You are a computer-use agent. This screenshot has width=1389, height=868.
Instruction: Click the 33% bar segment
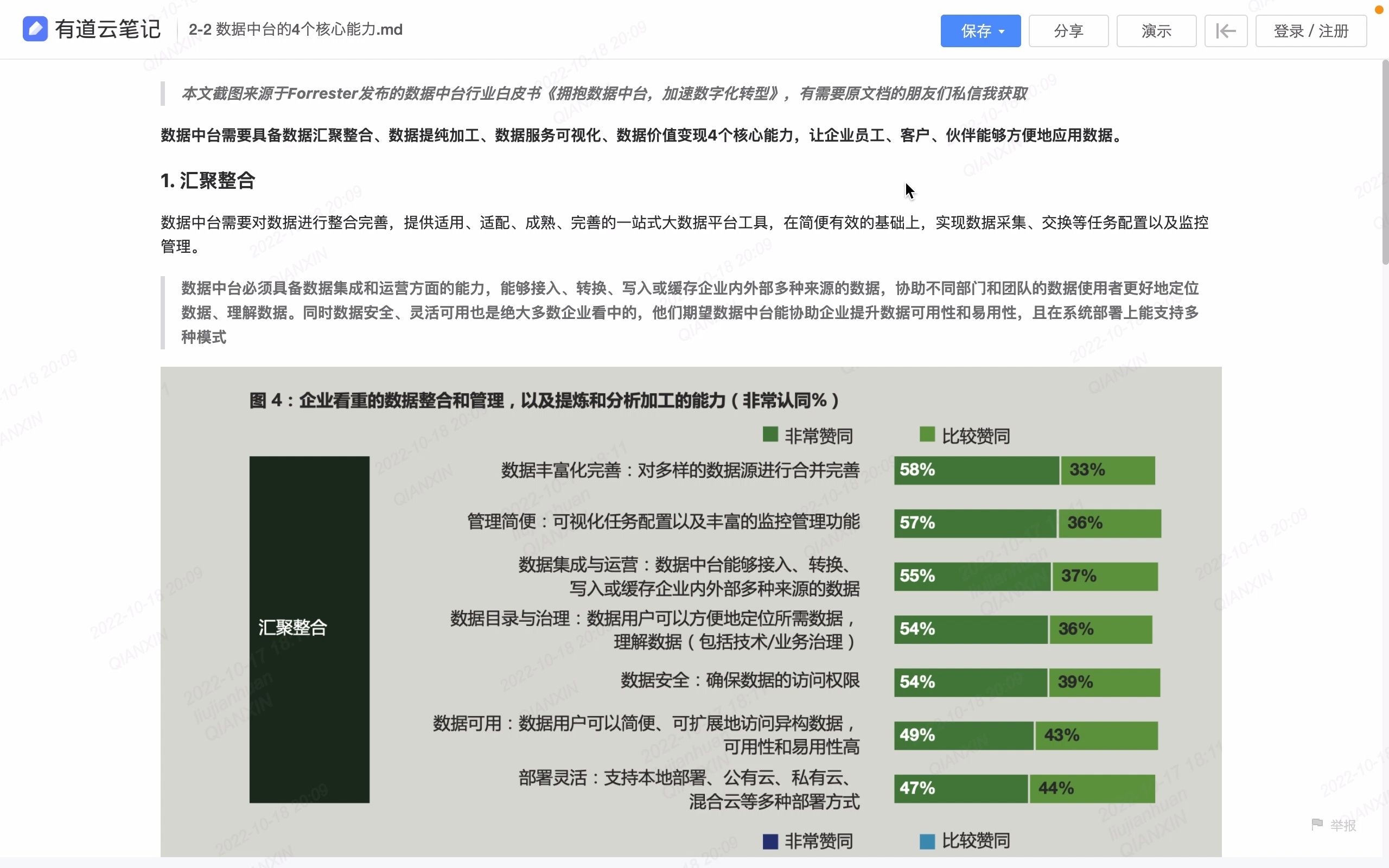point(1108,470)
